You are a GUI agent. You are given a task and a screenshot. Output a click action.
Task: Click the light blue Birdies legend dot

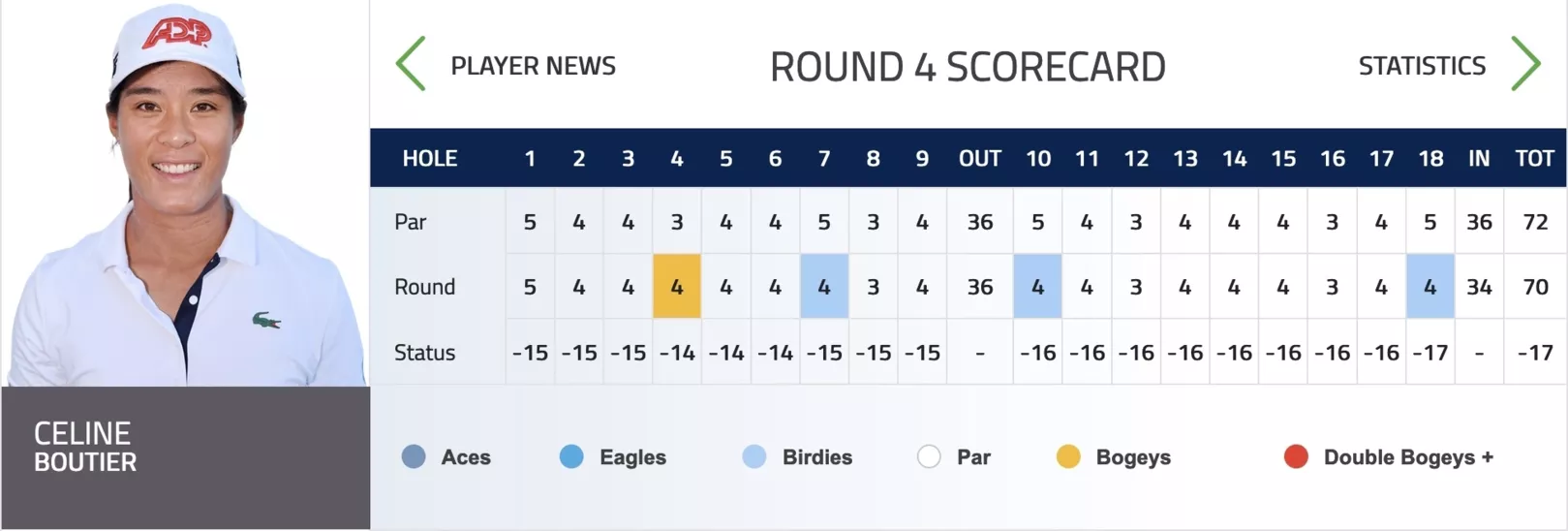point(754,456)
